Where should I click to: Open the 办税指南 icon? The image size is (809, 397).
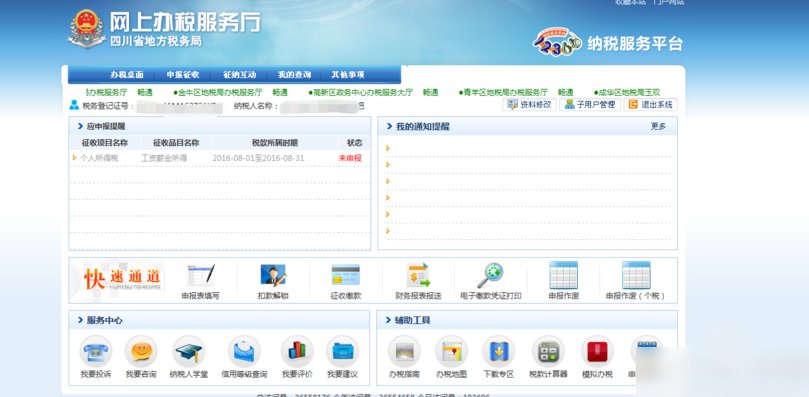coord(404,352)
